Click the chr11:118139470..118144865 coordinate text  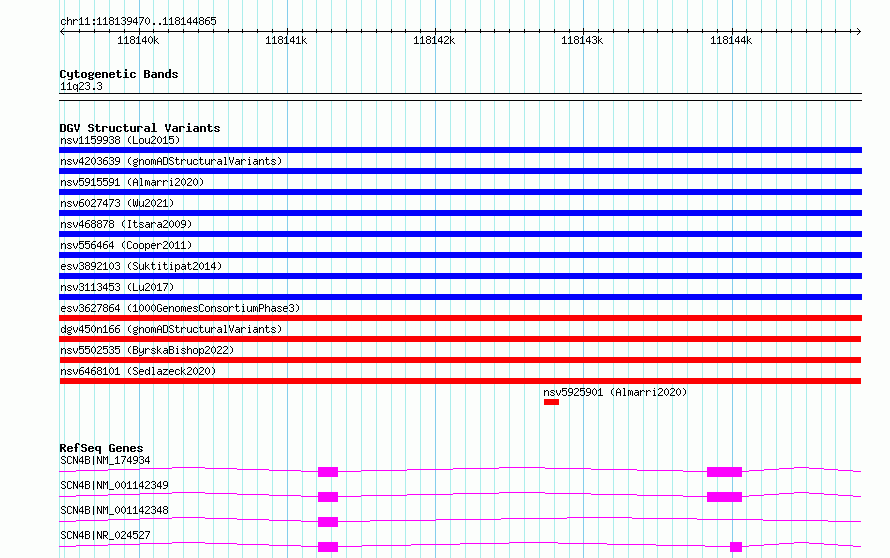(x=138, y=21)
